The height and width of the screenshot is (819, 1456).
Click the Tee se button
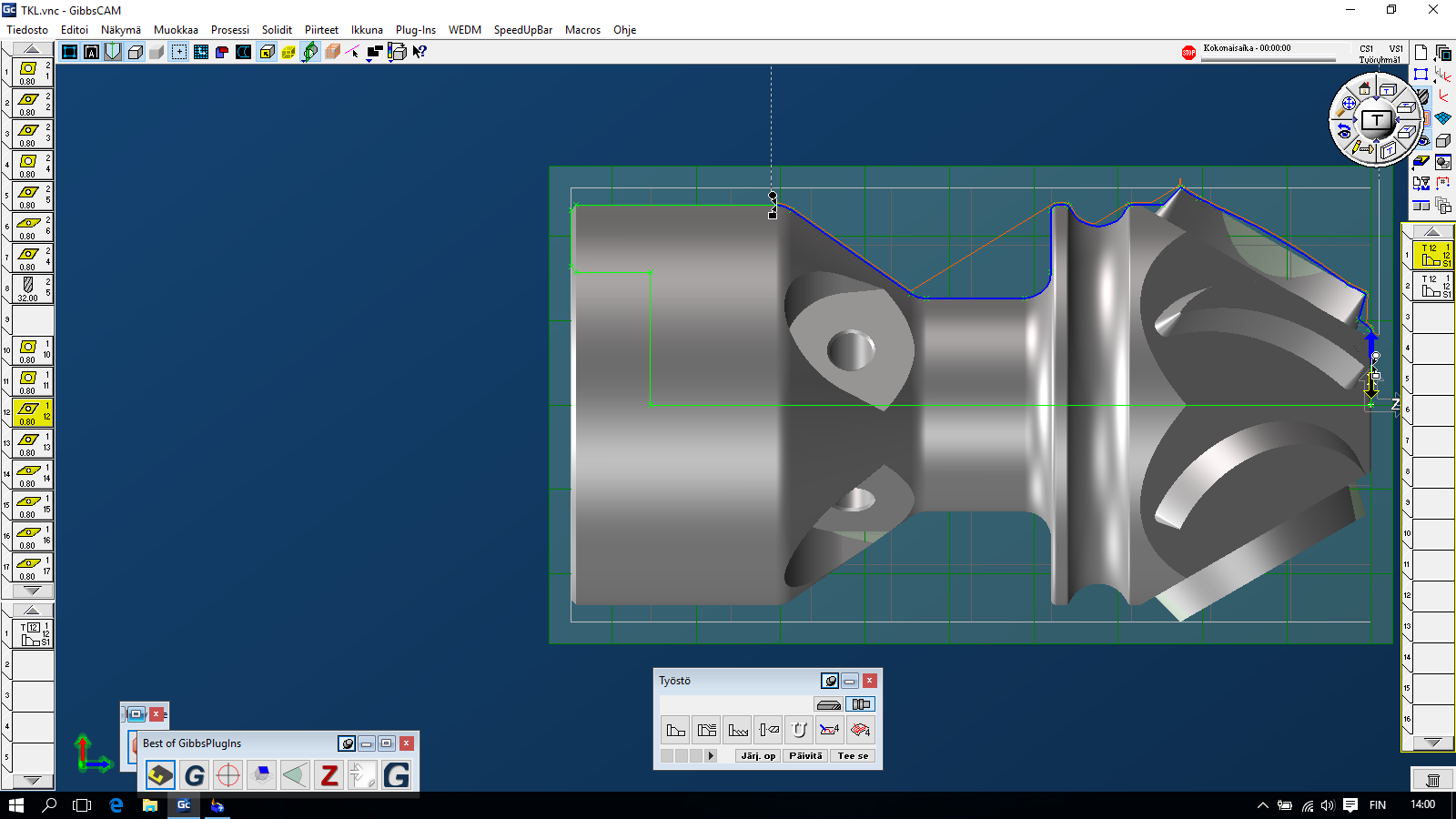tap(853, 756)
